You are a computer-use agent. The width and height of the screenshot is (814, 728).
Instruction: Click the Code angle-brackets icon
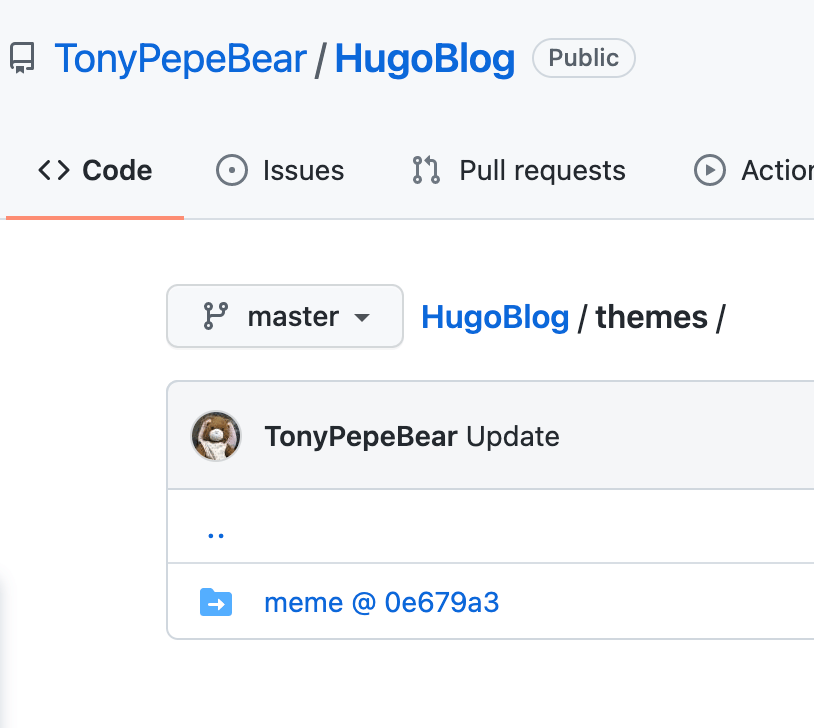point(54,170)
